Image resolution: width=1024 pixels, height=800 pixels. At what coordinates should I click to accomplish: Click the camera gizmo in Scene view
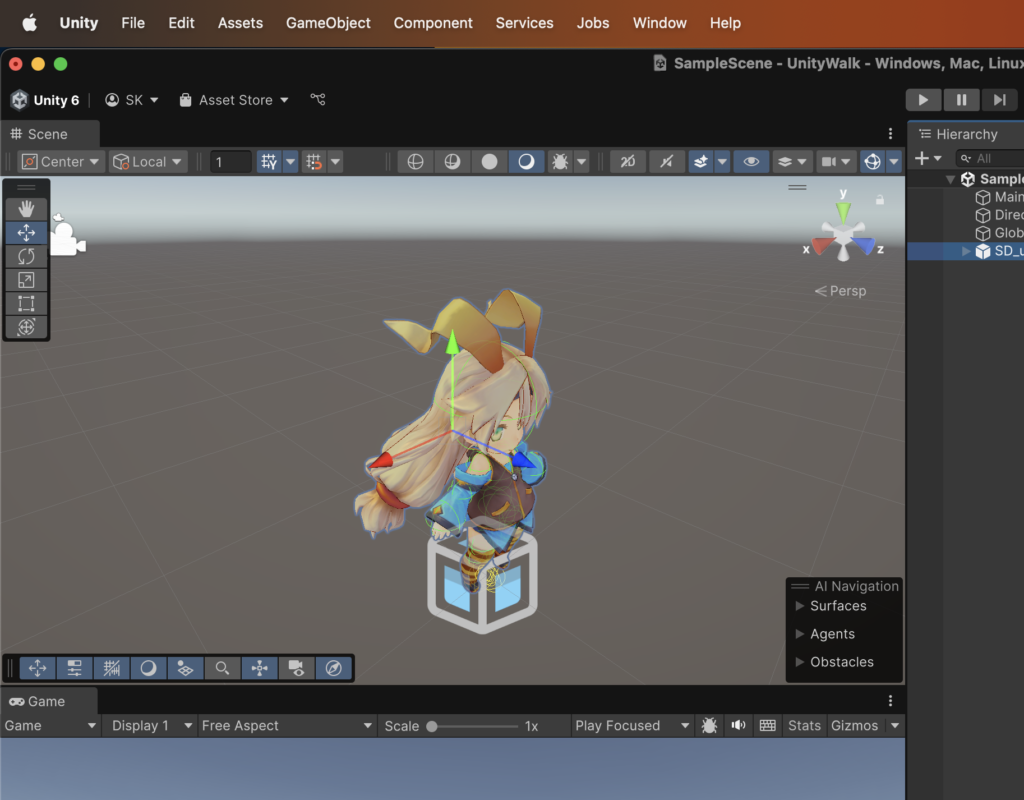[67, 238]
